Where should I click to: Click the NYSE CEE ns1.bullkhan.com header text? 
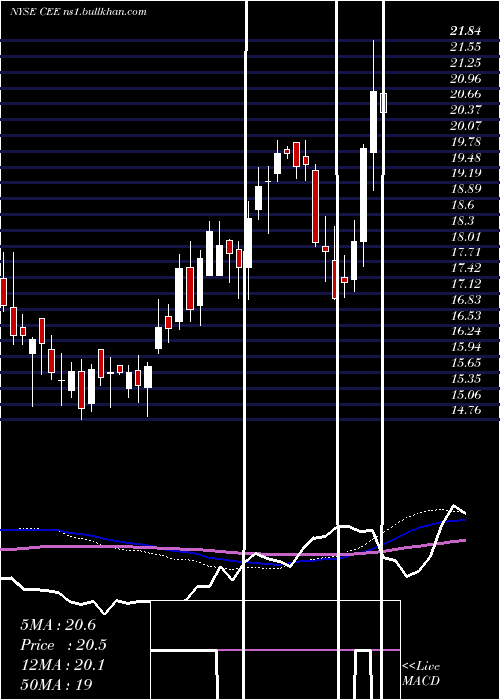coord(78,12)
